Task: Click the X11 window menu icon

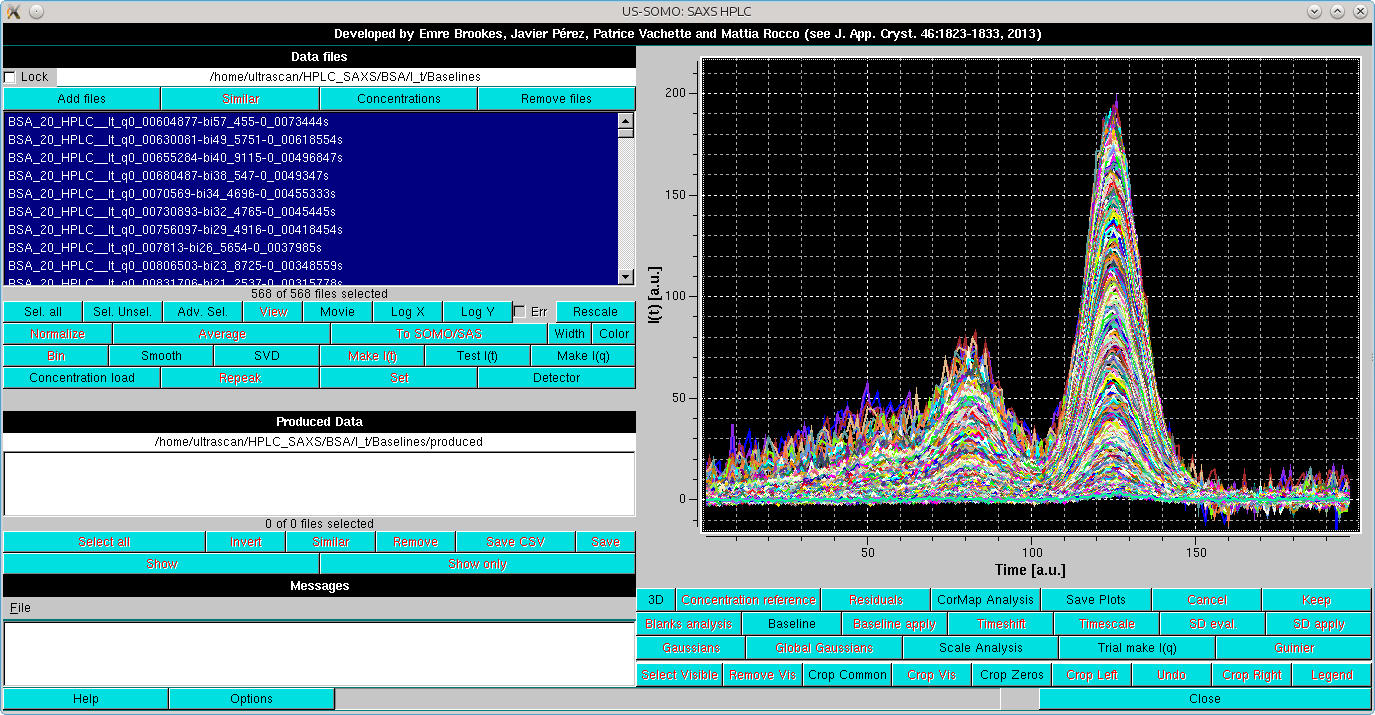Action: [x=13, y=10]
